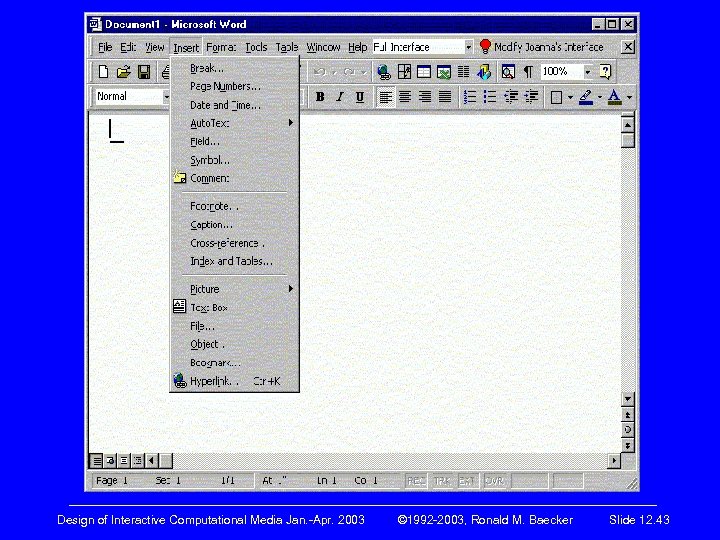Set Center paragraph alignment
Screen dimensions: 720x540
(405, 97)
